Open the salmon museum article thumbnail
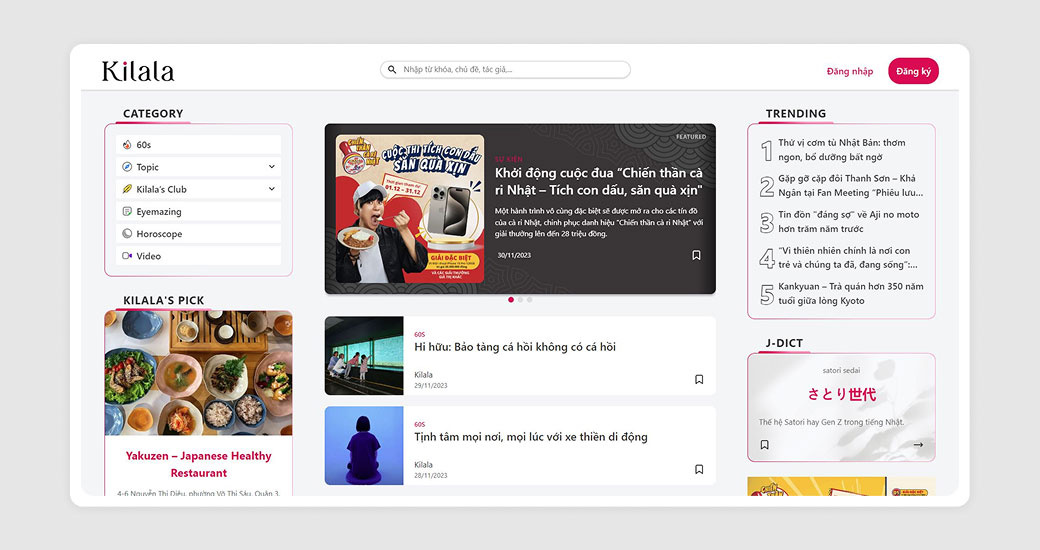 point(364,356)
